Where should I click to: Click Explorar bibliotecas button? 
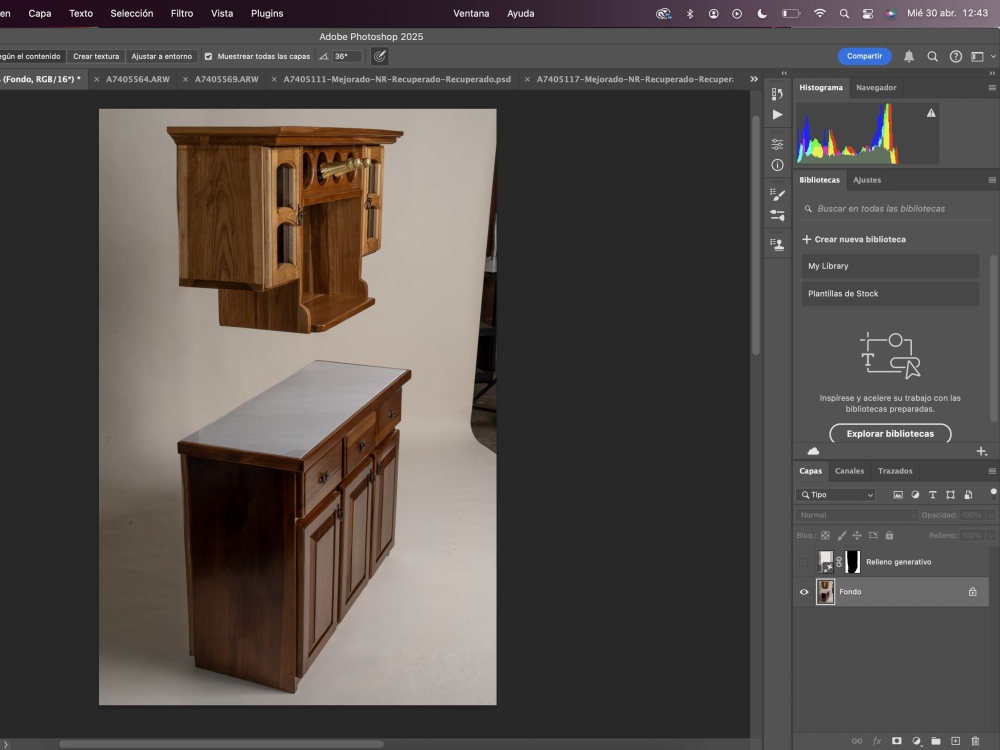point(890,434)
